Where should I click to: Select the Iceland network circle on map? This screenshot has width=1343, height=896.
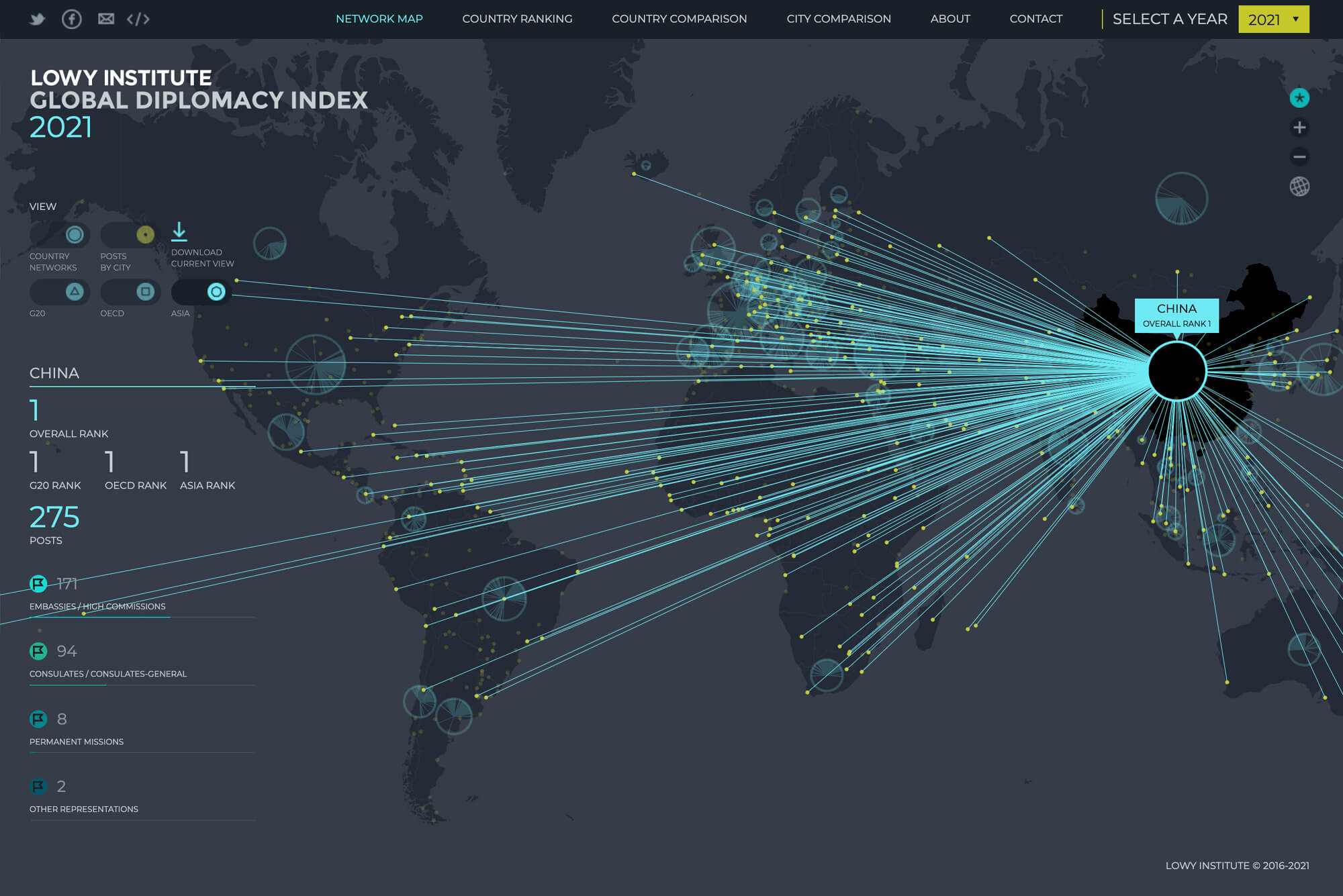646,165
